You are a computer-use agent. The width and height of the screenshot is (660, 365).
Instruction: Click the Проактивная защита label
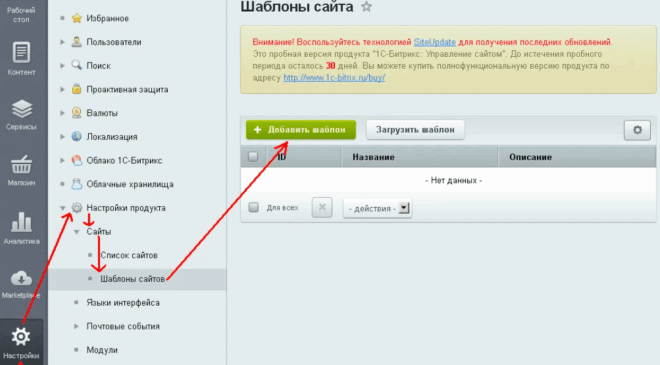click(127, 90)
